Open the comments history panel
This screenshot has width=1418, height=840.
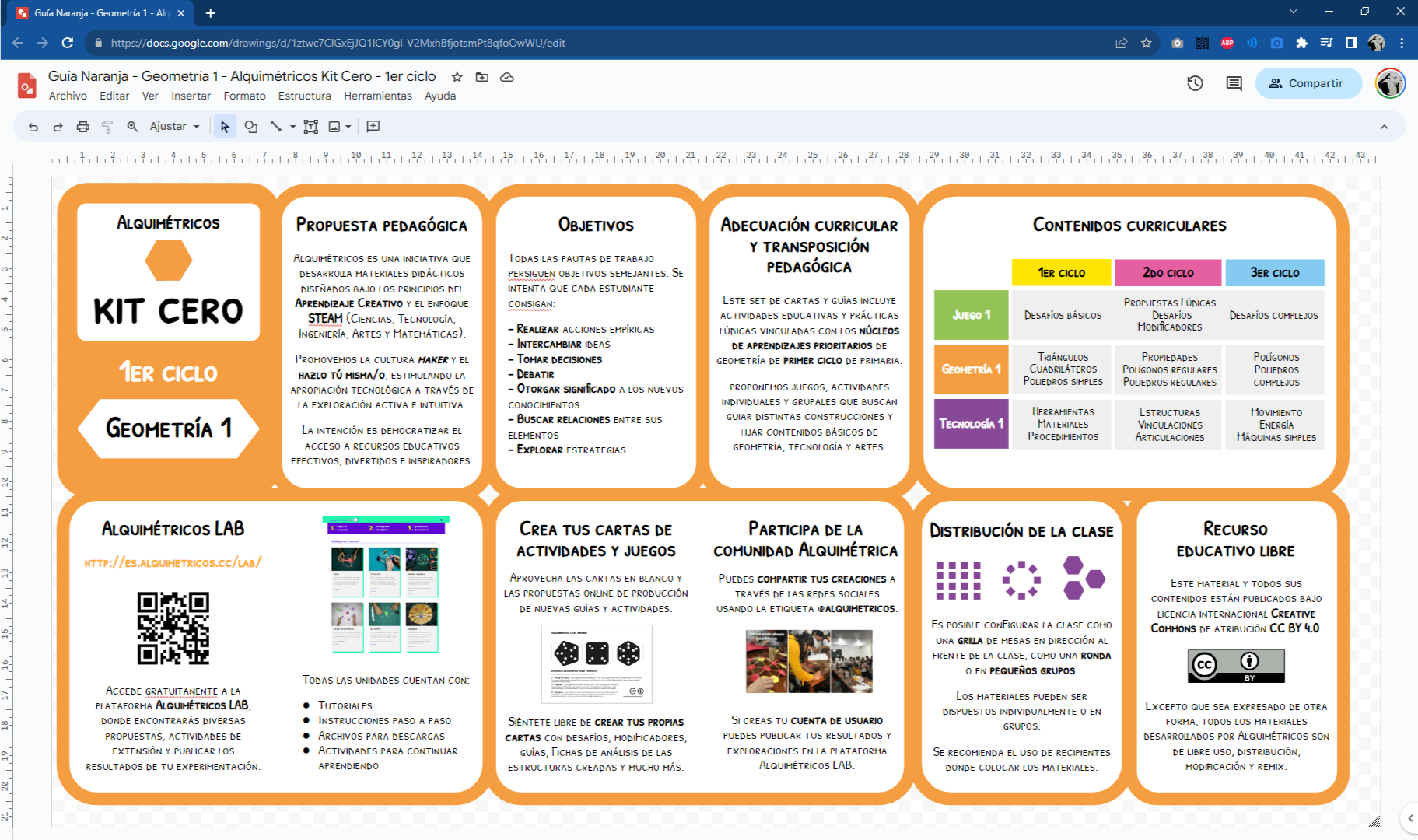tap(1234, 83)
